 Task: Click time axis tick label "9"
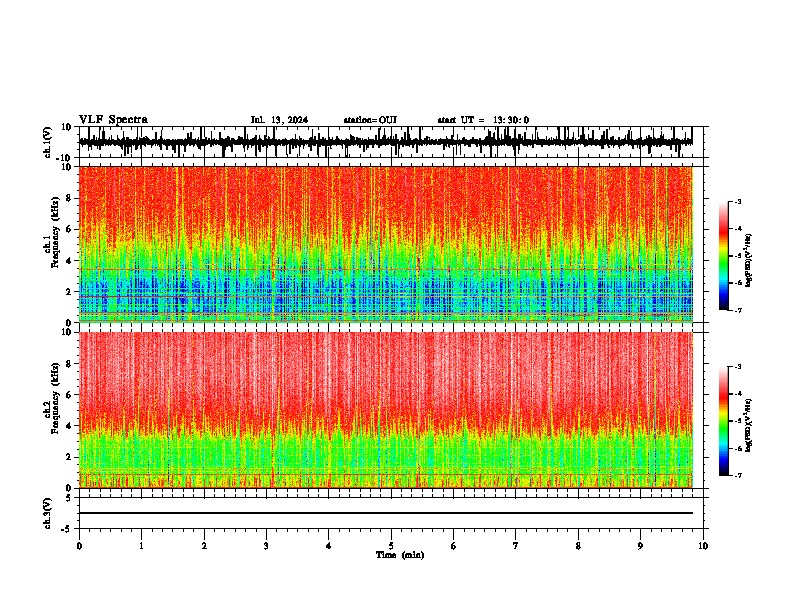click(640, 546)
